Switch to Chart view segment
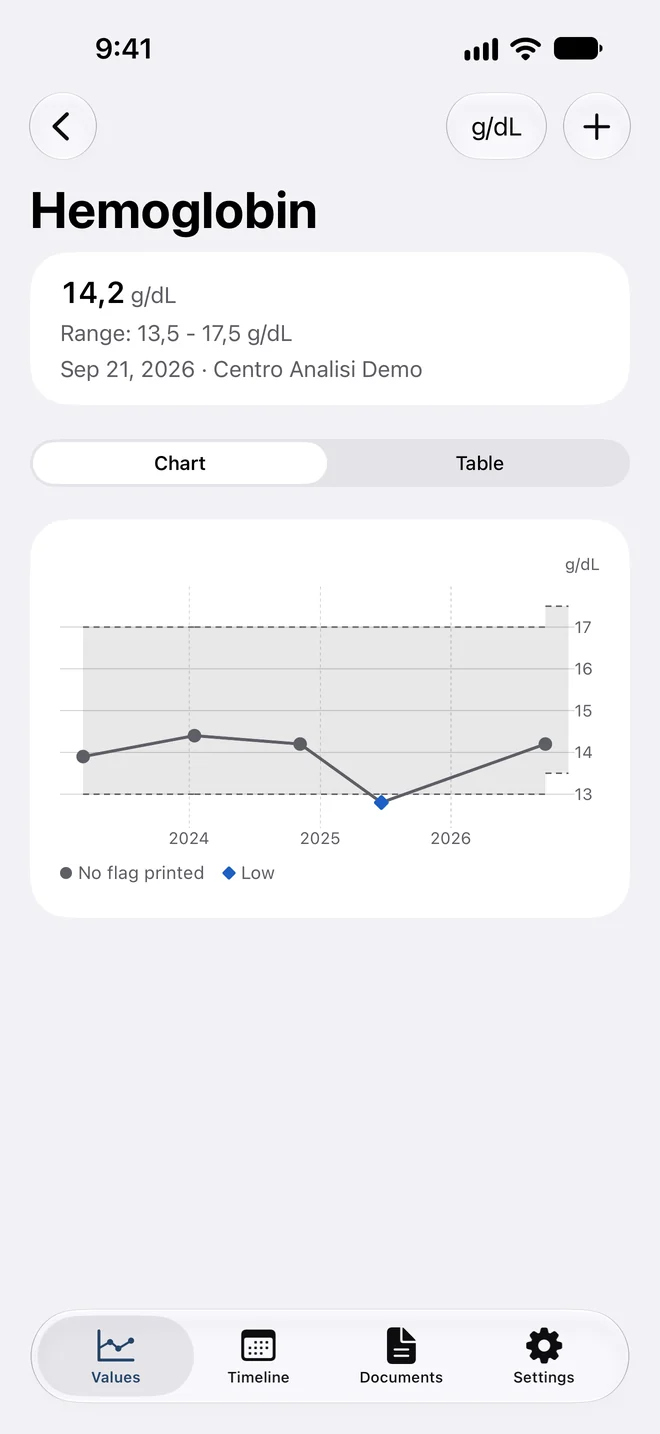Screen dimensions: 660x1434 pos(180,463)
